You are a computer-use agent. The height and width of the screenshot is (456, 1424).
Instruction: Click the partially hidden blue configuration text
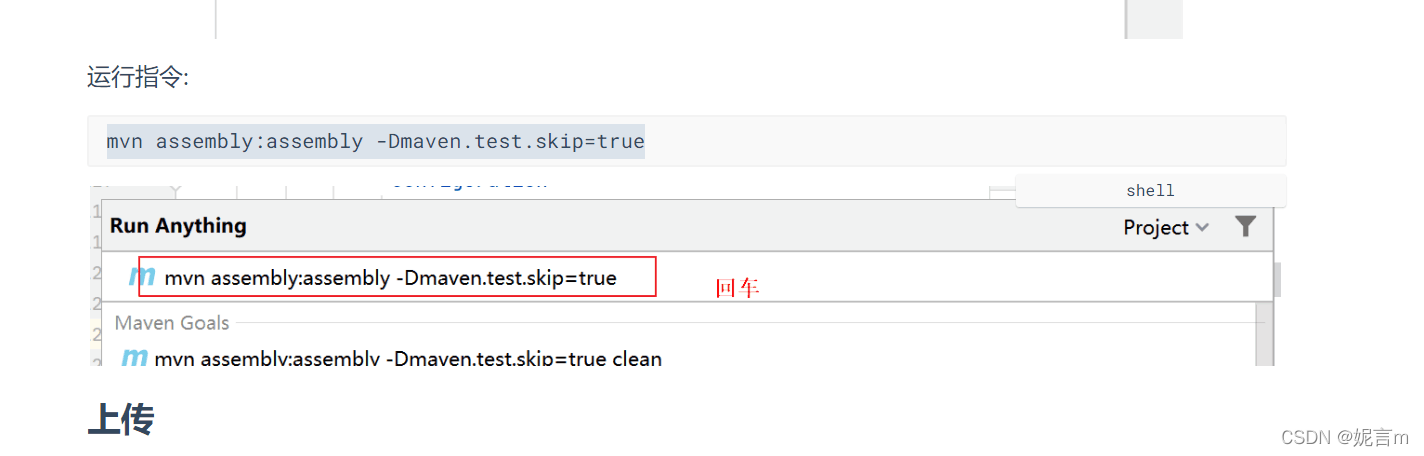tap(470, 185)
